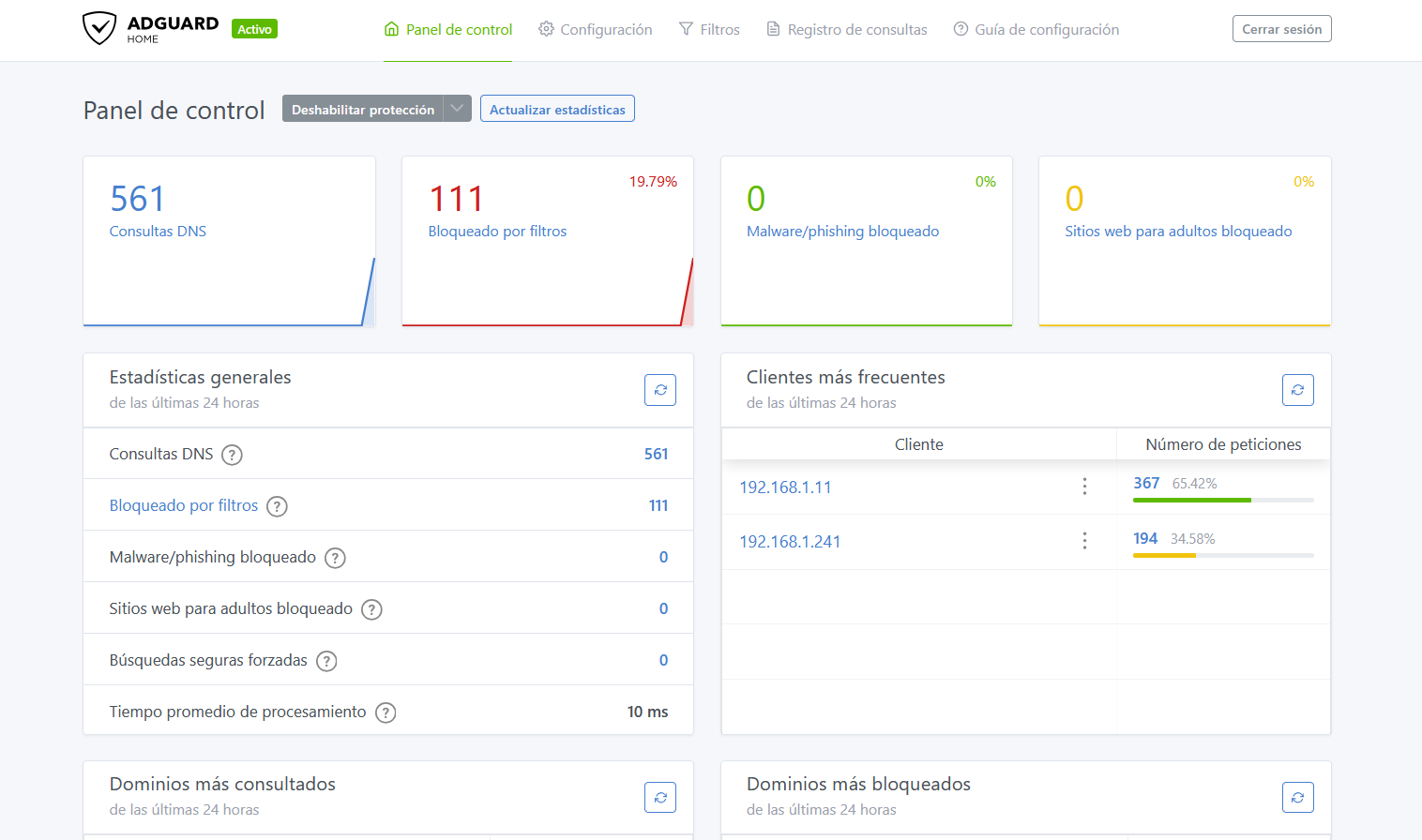Open options menu for client 192.168.1.11
This screenshot has width=1422, height=840.
(1084, 487)
